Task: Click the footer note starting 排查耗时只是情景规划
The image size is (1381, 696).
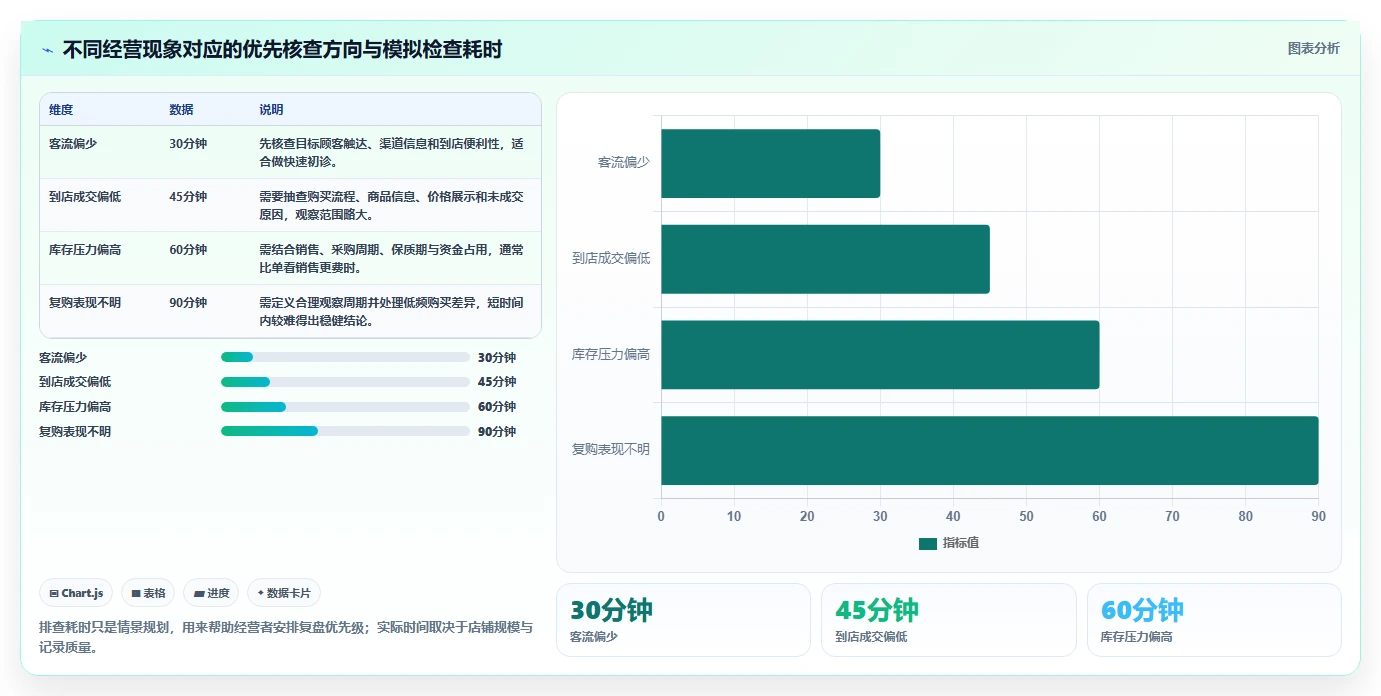Action: click(x=286, y=637)
